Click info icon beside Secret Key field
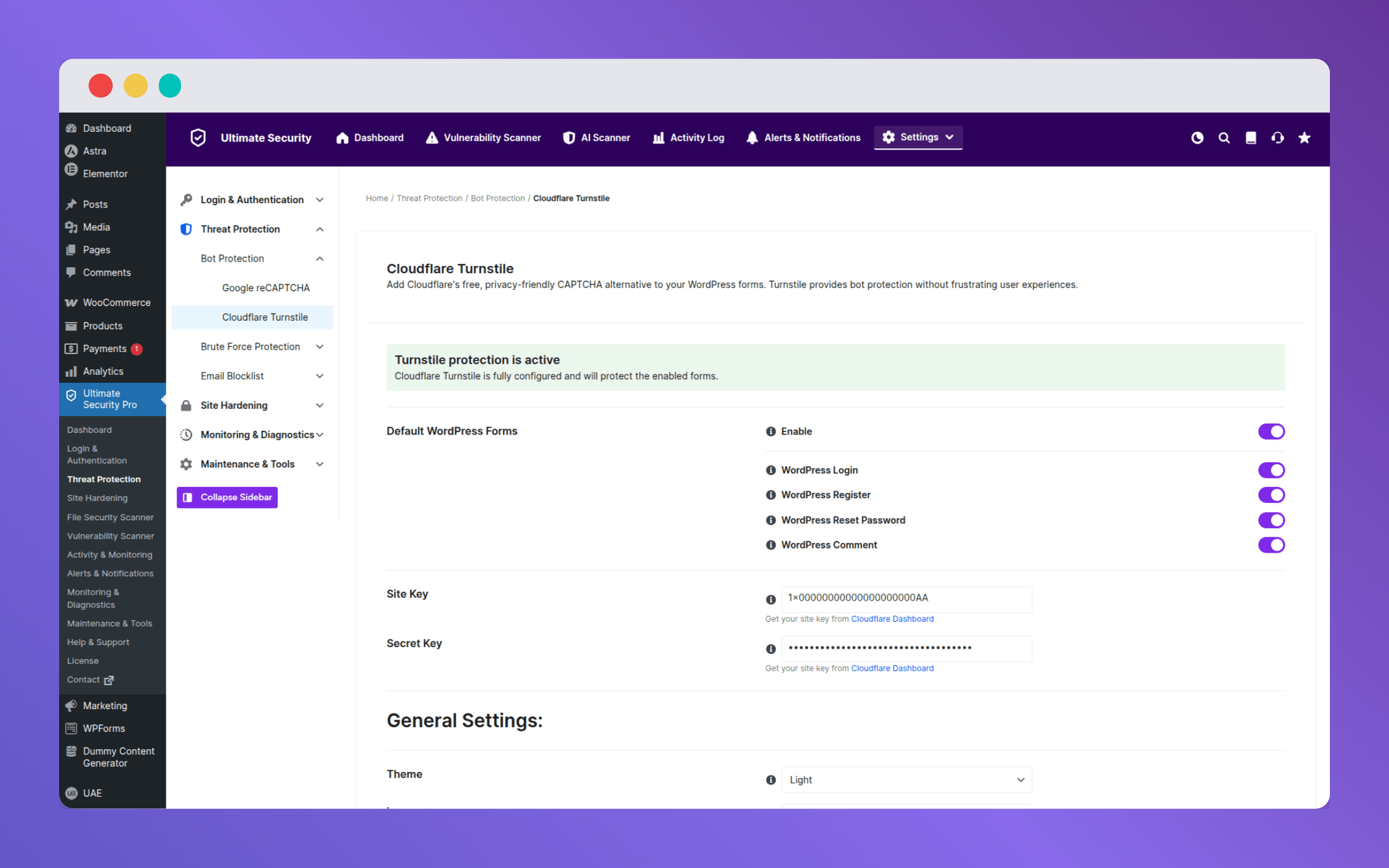Viewport: 1389px width, 868px height. click(x=770, y=649)
